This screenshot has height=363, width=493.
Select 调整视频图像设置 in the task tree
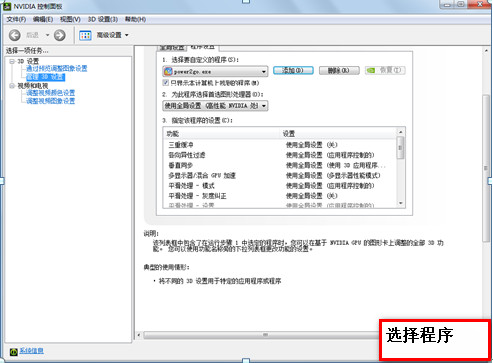pos(51,101)
